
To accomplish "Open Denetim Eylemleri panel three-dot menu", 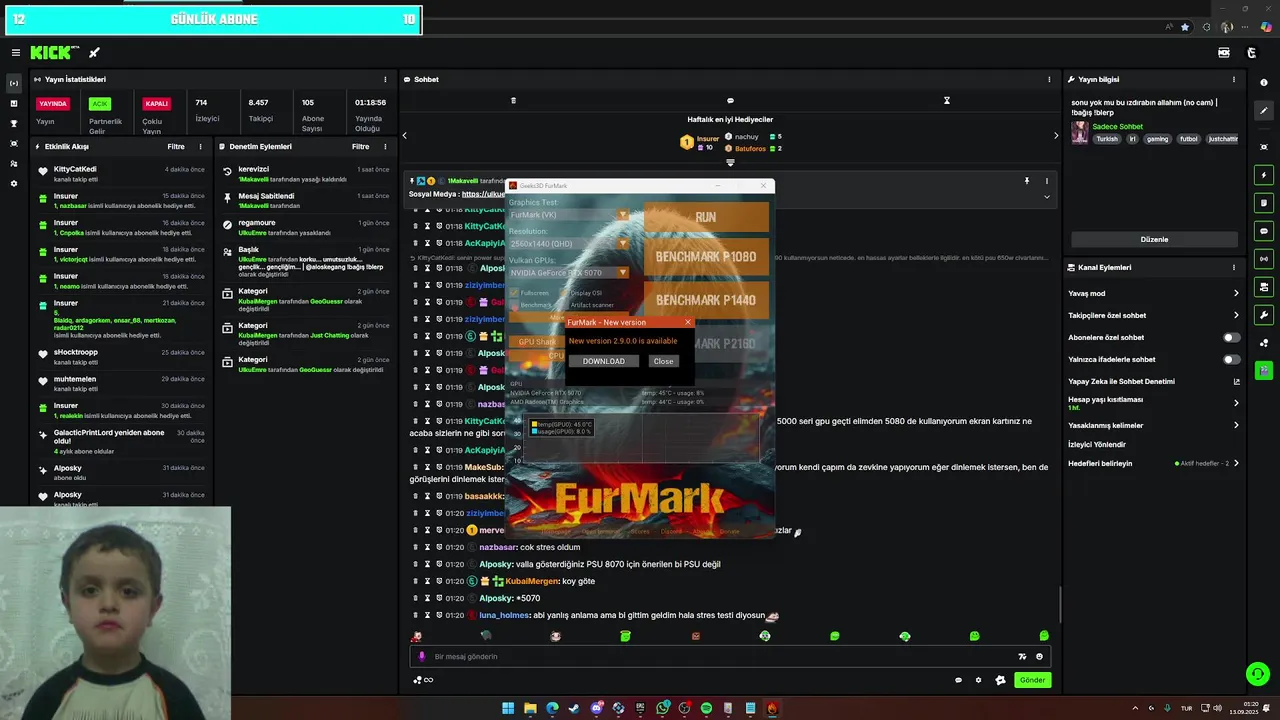I will pyautogui.click(x=385, y=146).
